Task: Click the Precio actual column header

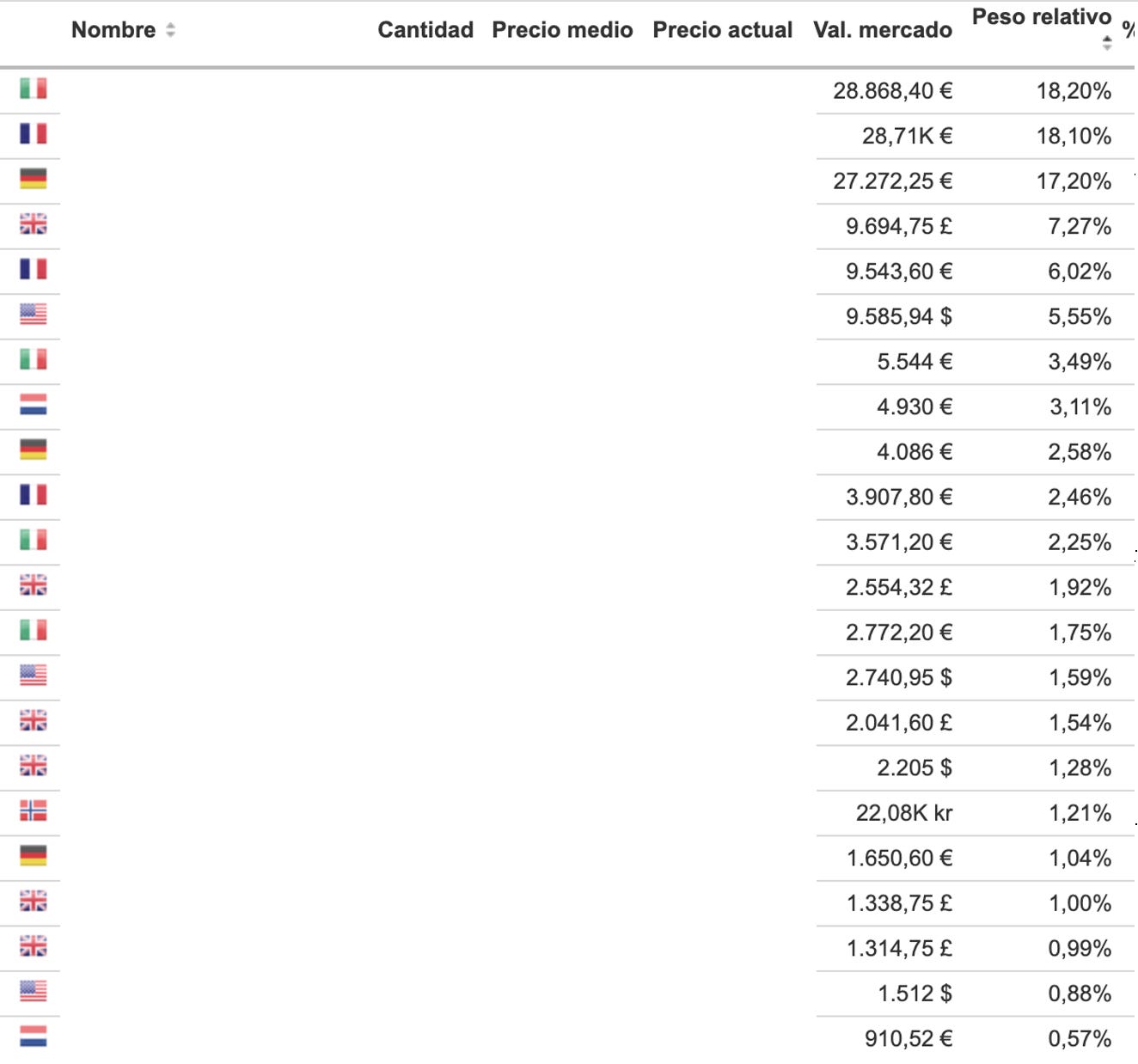Action: [723, 30]
